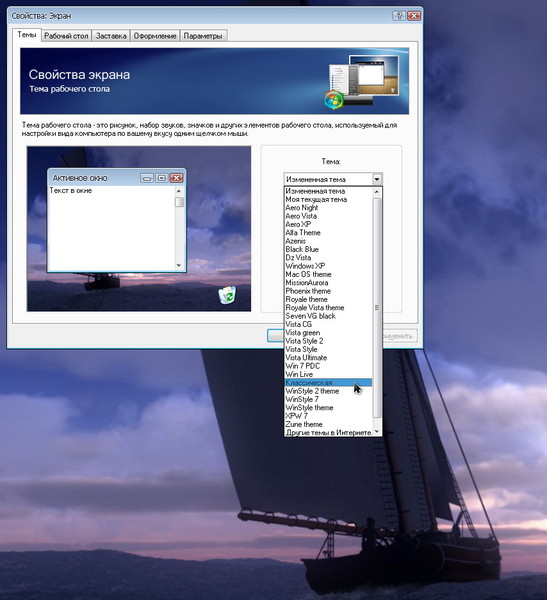Screen dimensions: 547x600
Task: Click the Recycle Bin icon in preview
Action: pos(227,295)
